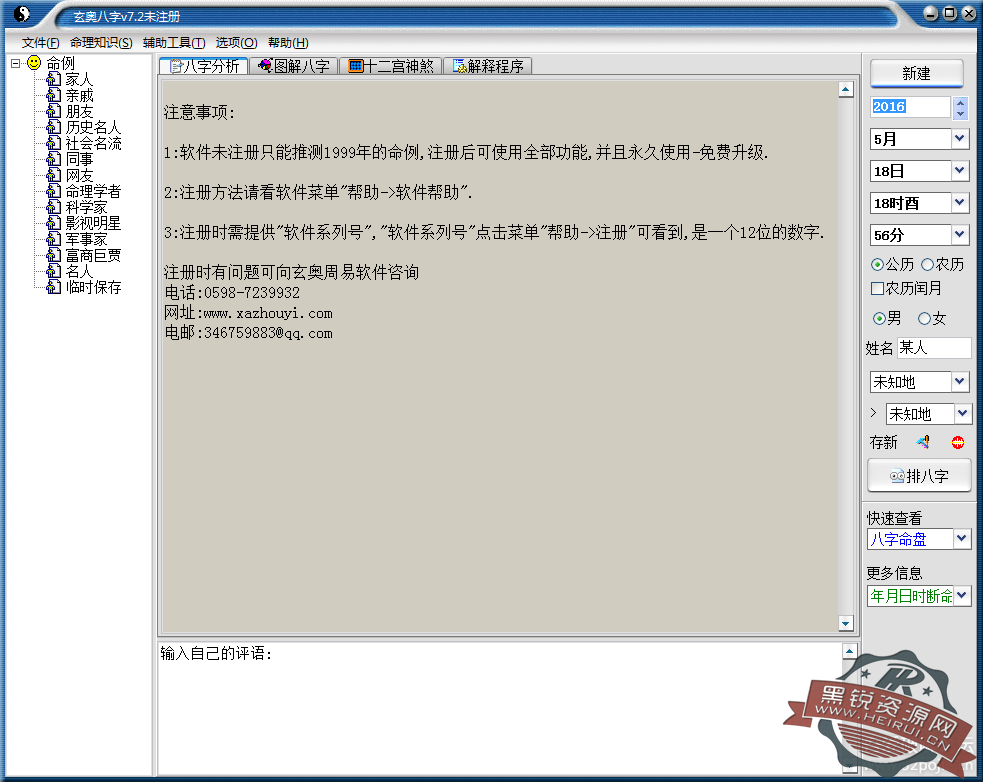Open the first 未知地 province dropdown
Viewport: 983px width, 782px height.
click(960, 381)
